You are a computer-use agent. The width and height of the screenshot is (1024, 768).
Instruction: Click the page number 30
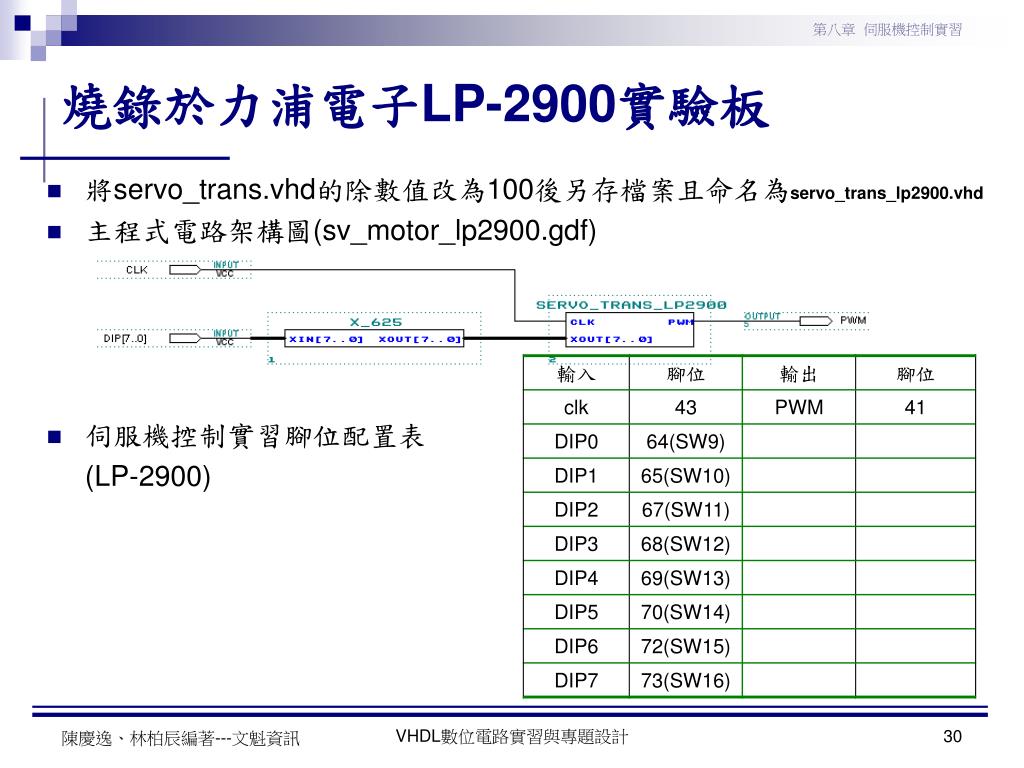click(952, 737)
